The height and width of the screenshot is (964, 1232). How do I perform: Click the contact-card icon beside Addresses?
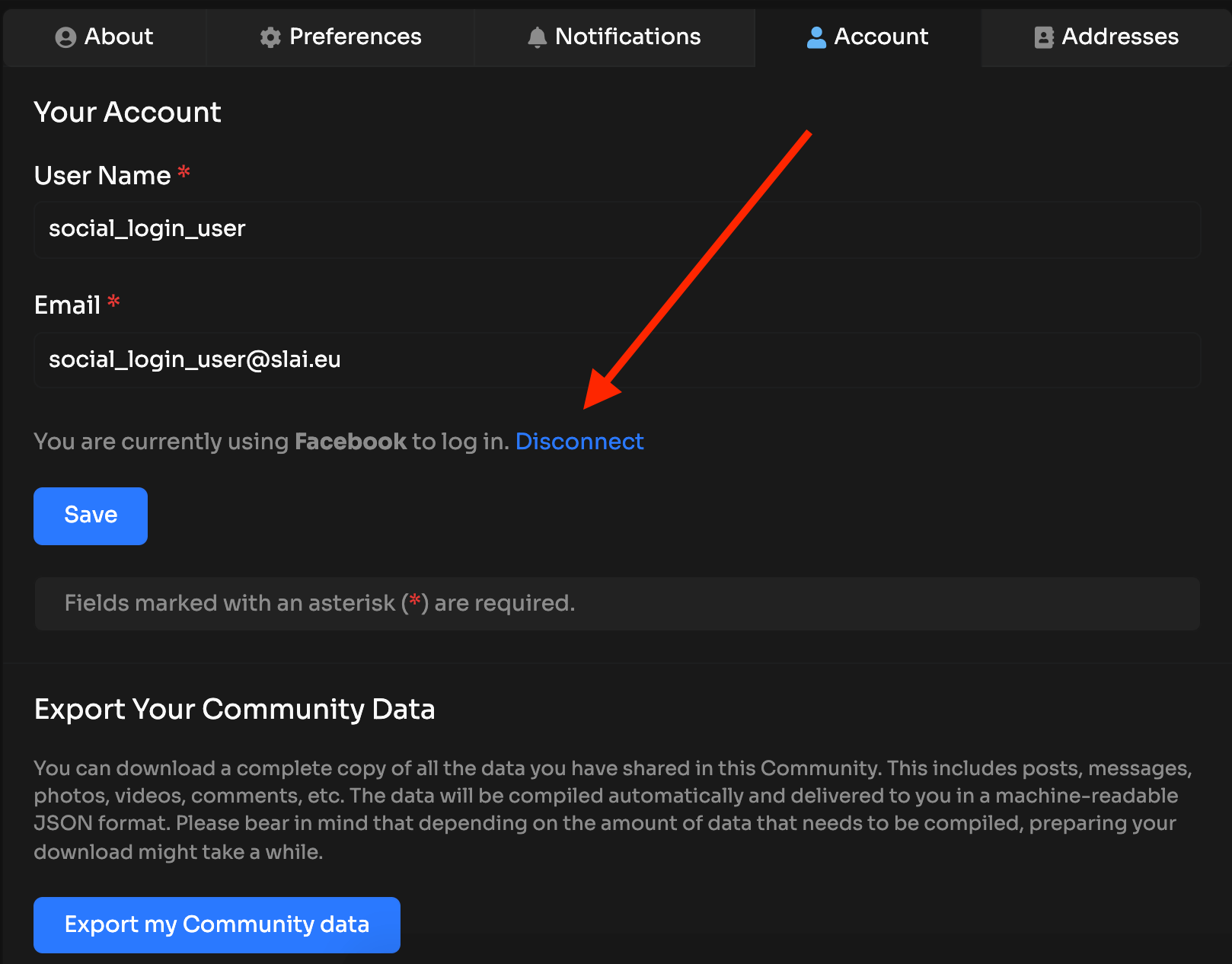(x=1042, y=37)
